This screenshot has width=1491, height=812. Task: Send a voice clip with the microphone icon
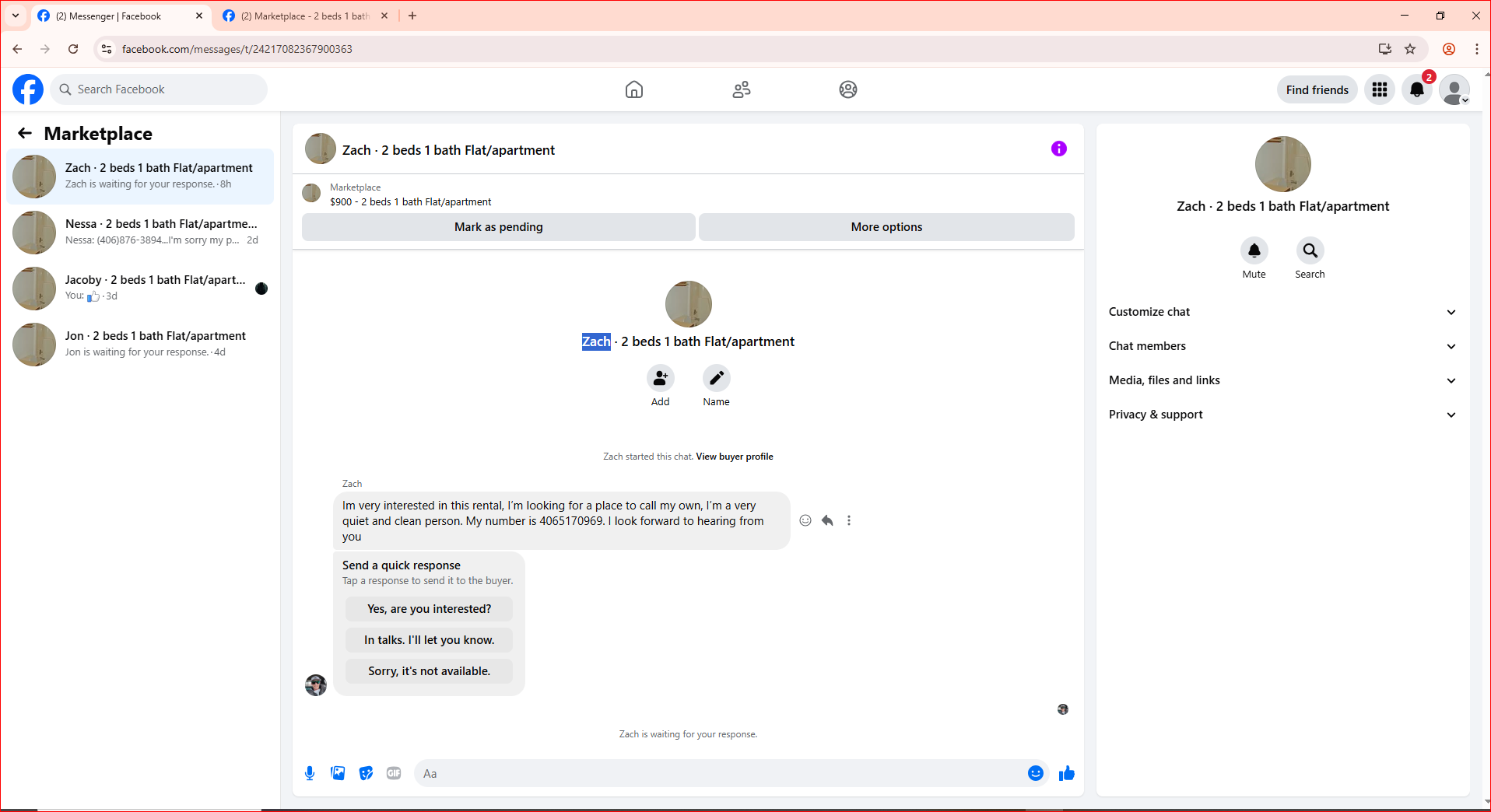[310, 773]
